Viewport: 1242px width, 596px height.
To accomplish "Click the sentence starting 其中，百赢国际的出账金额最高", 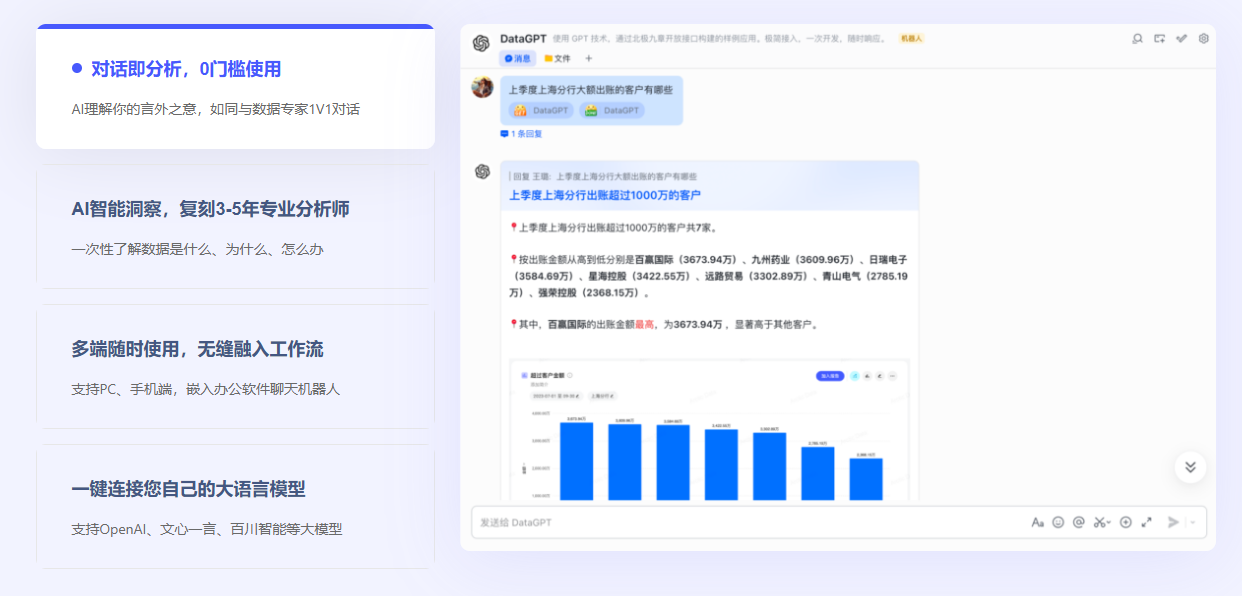I will pos(666,324).
